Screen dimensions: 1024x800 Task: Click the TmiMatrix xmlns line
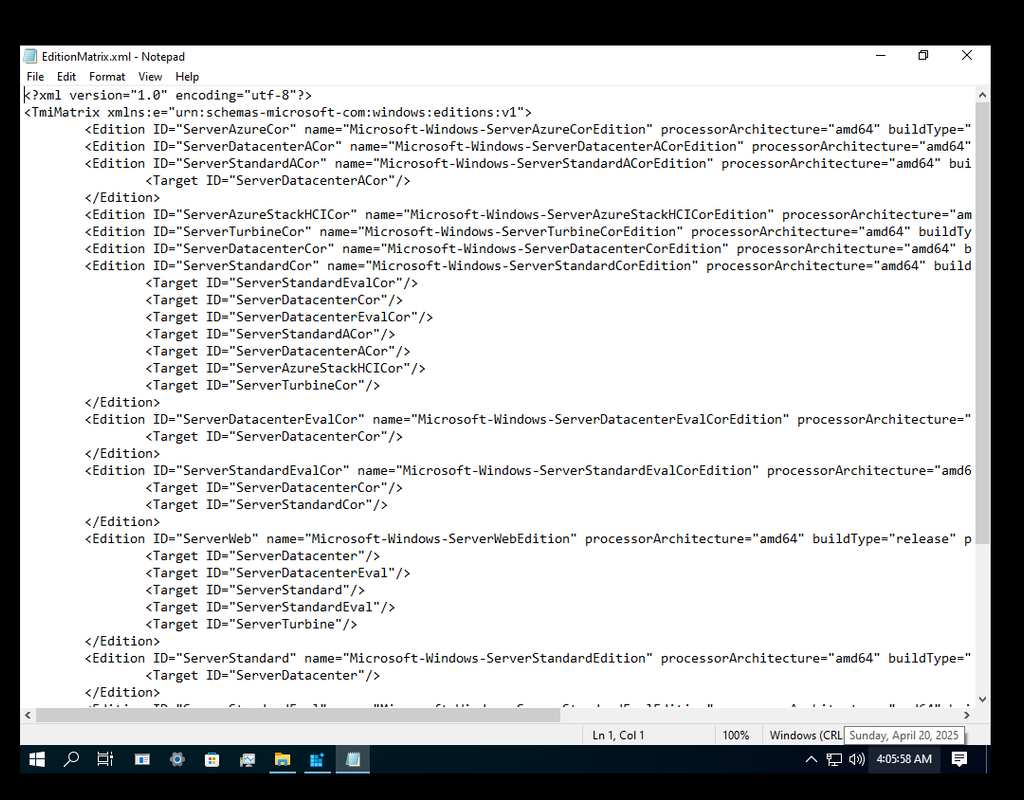[x=278, y=112]
